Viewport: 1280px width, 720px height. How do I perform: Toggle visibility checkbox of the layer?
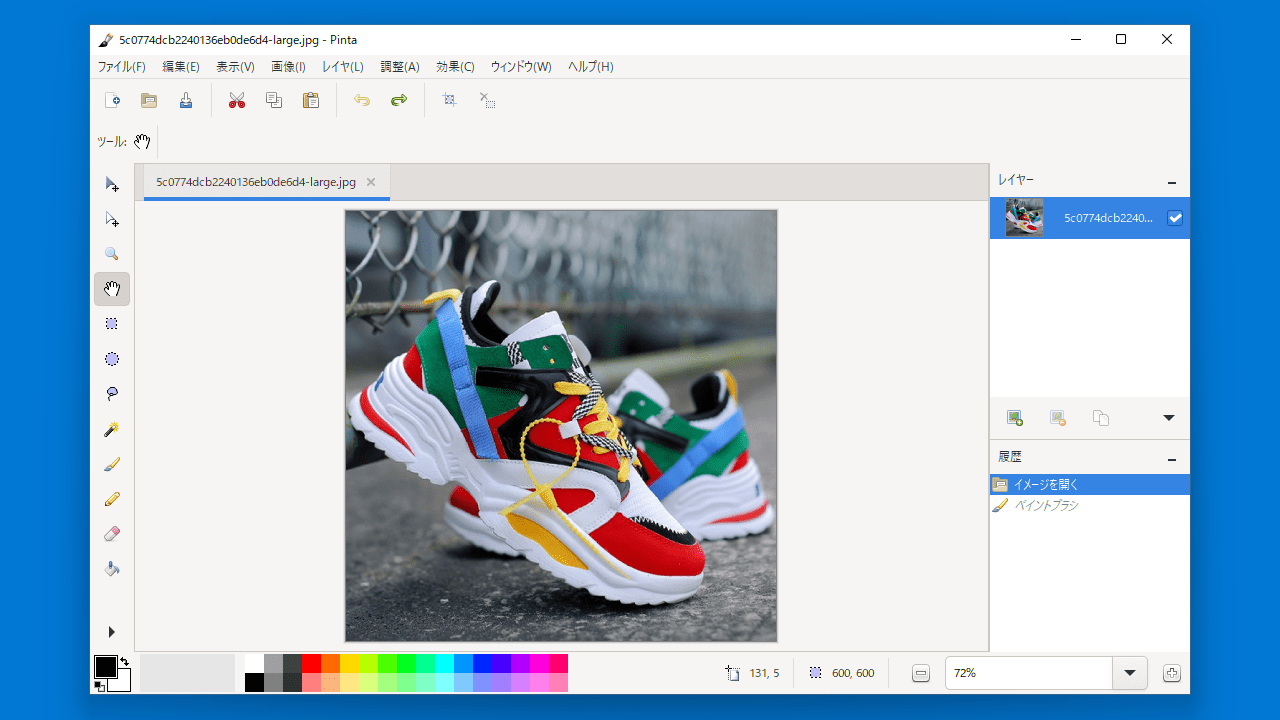1175,218
